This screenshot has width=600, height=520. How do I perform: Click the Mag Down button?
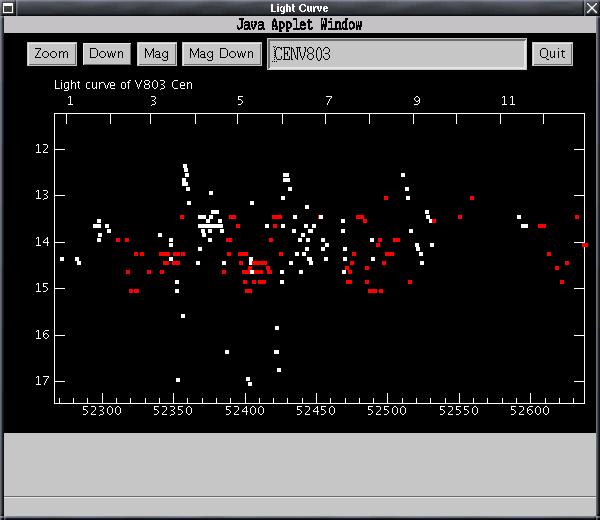click(222, 54)
